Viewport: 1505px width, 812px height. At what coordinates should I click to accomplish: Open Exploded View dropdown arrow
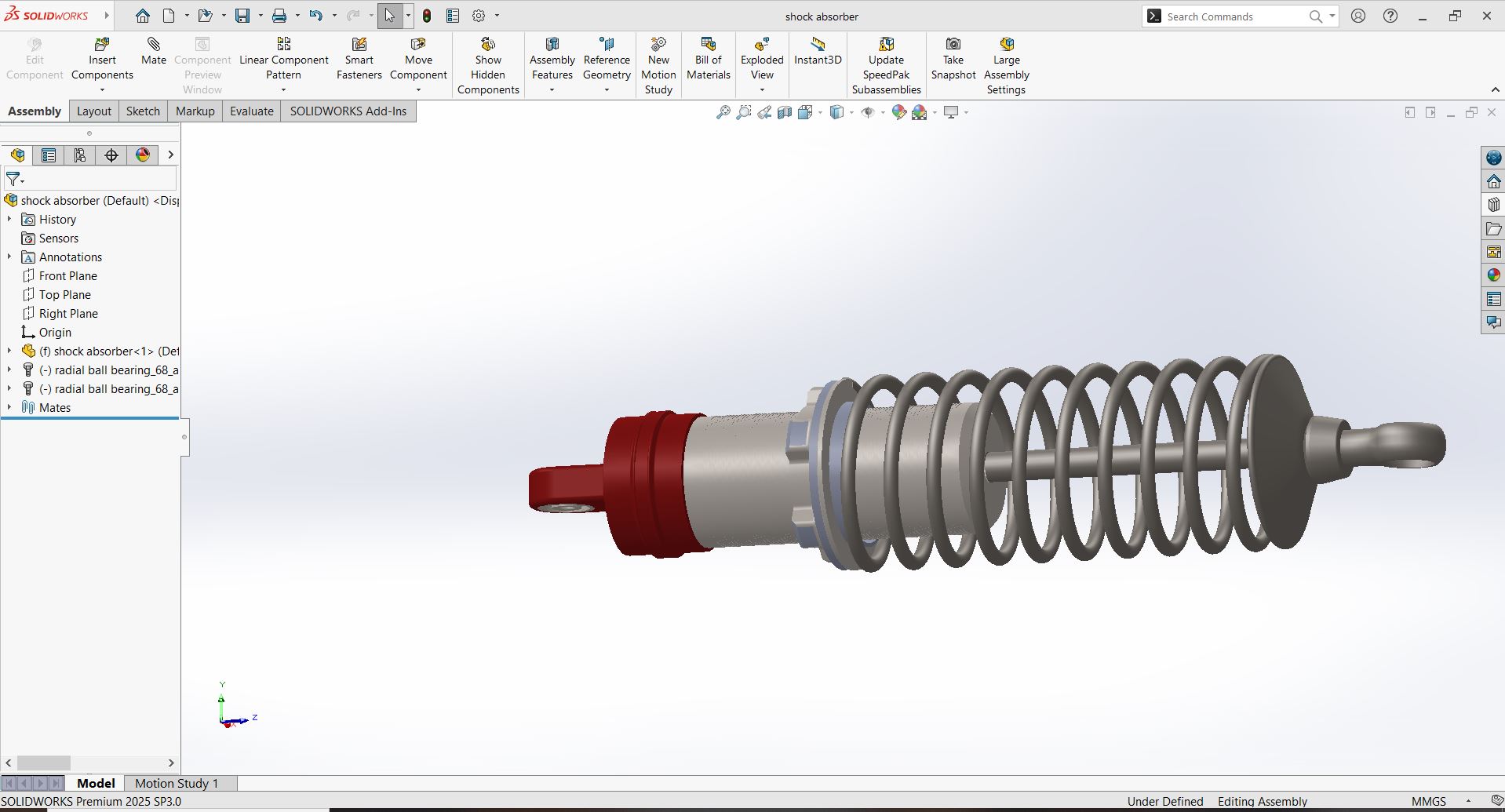pyautogui.click(x=762, y=89)
